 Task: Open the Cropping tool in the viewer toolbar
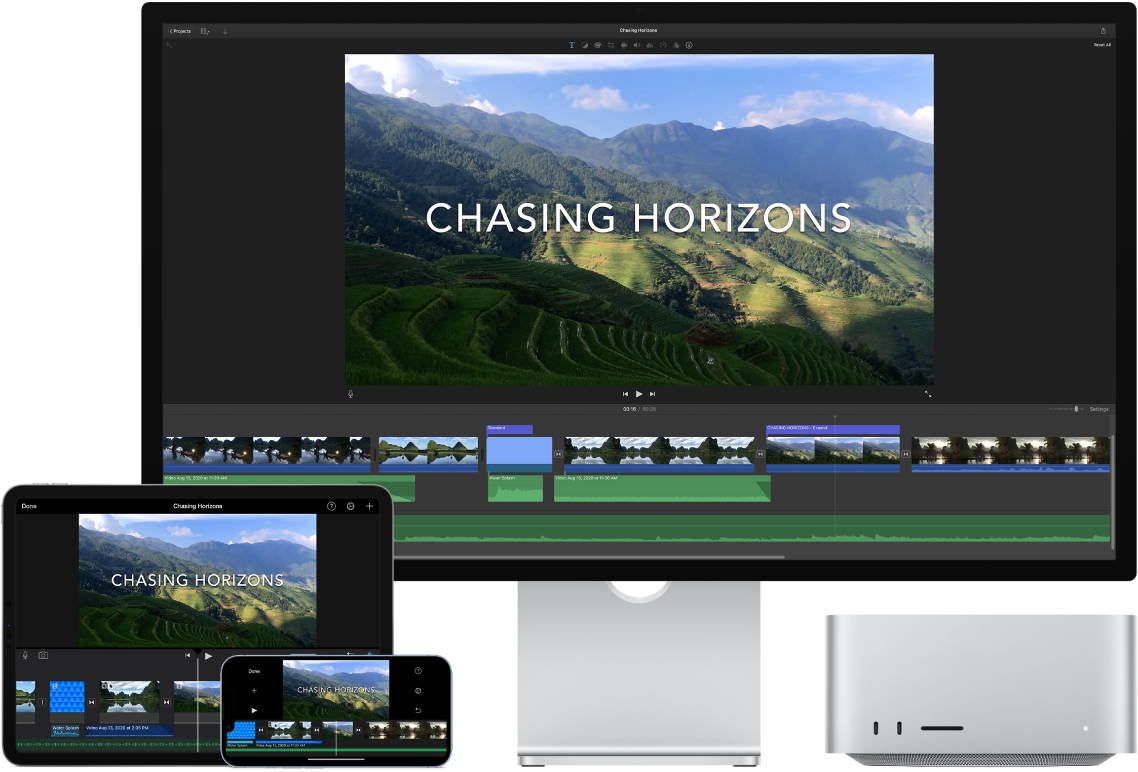tap(610, 45)
